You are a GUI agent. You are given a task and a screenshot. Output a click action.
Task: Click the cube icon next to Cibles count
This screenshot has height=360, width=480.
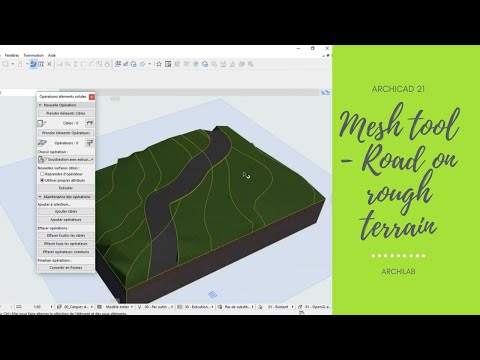point(42,123)
